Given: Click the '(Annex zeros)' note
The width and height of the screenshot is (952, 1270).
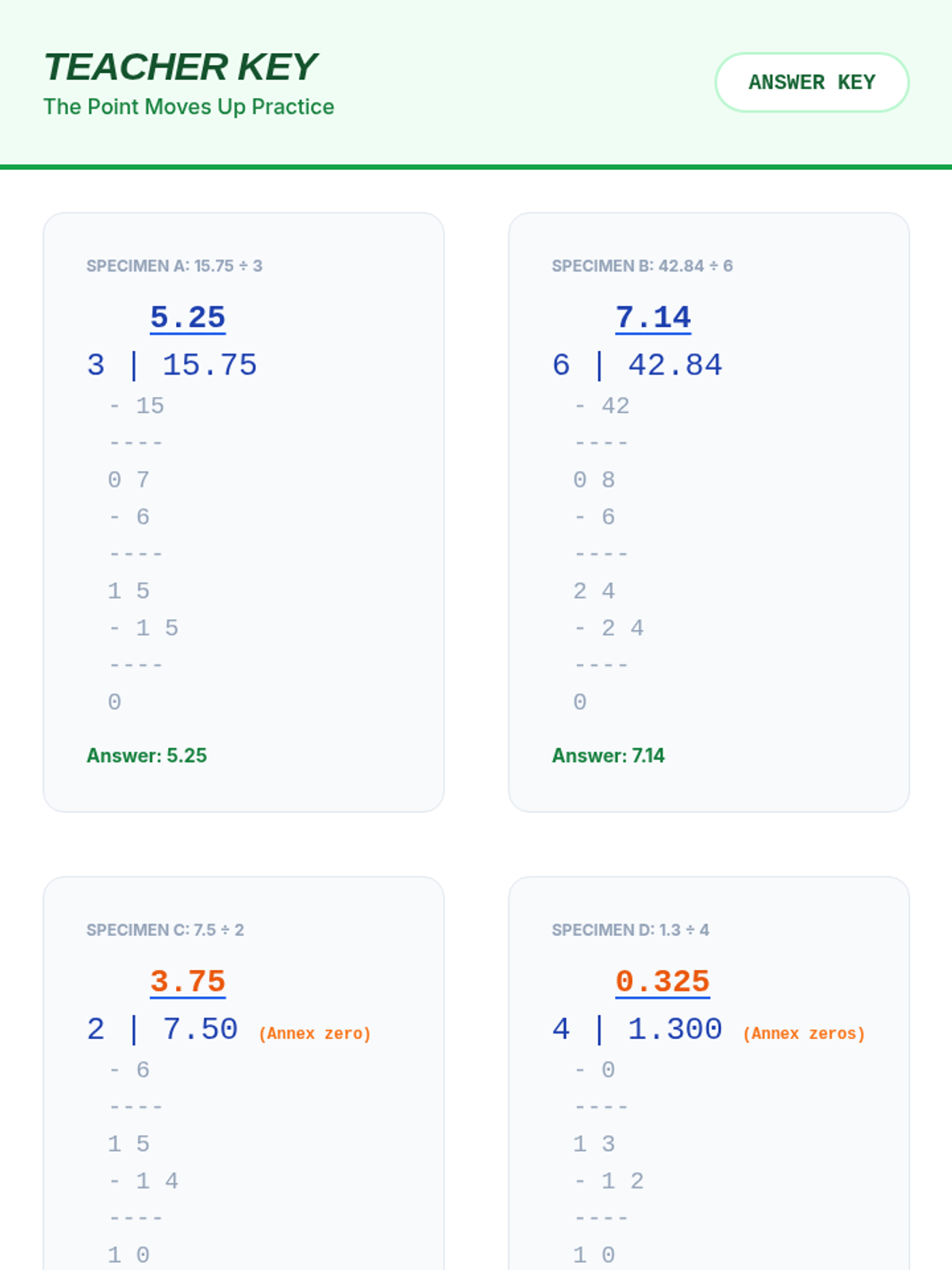Looking at the screenshot, I should (804, 1033).
